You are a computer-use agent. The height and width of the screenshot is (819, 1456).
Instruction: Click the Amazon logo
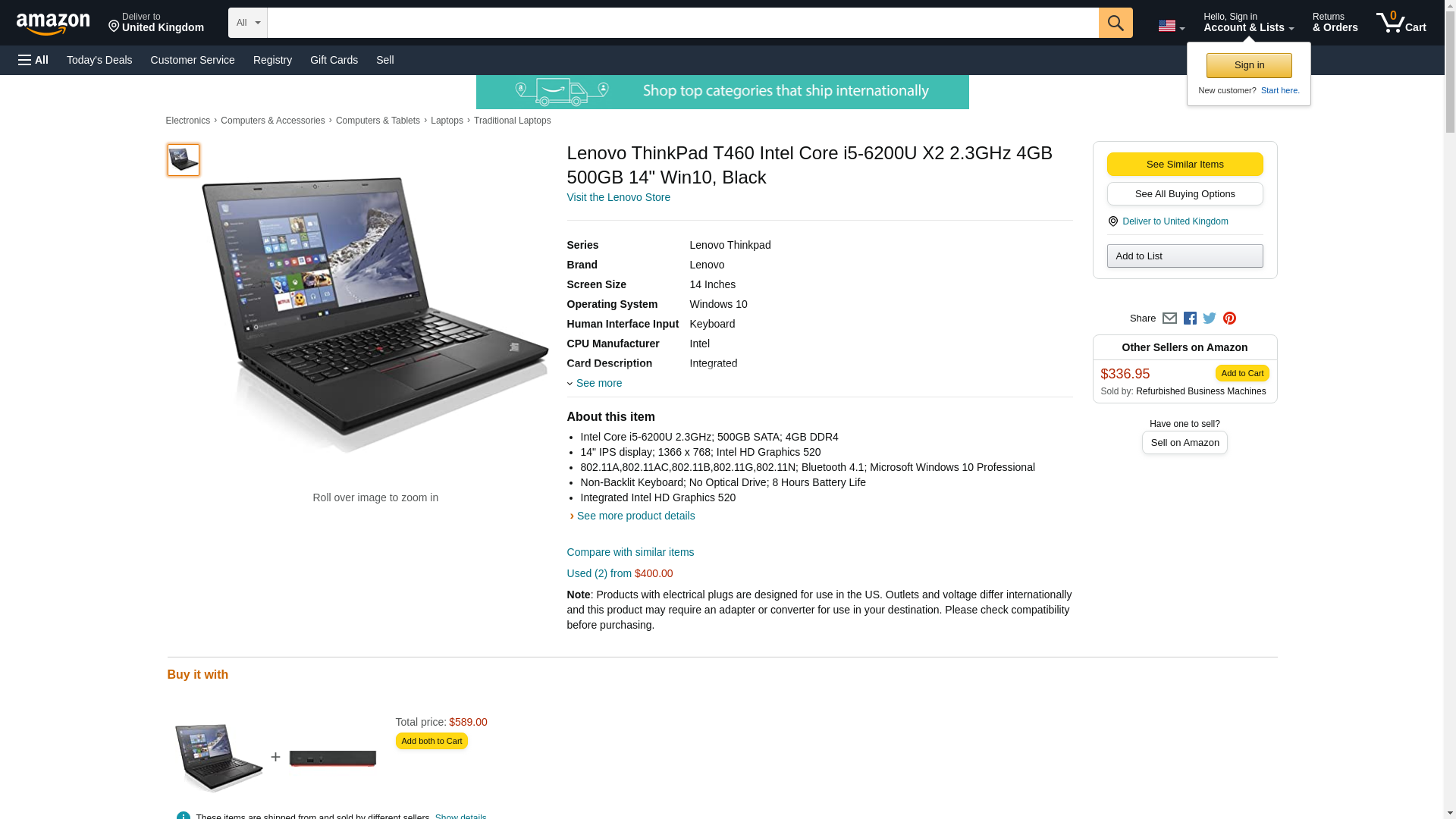tap(53, 24)
